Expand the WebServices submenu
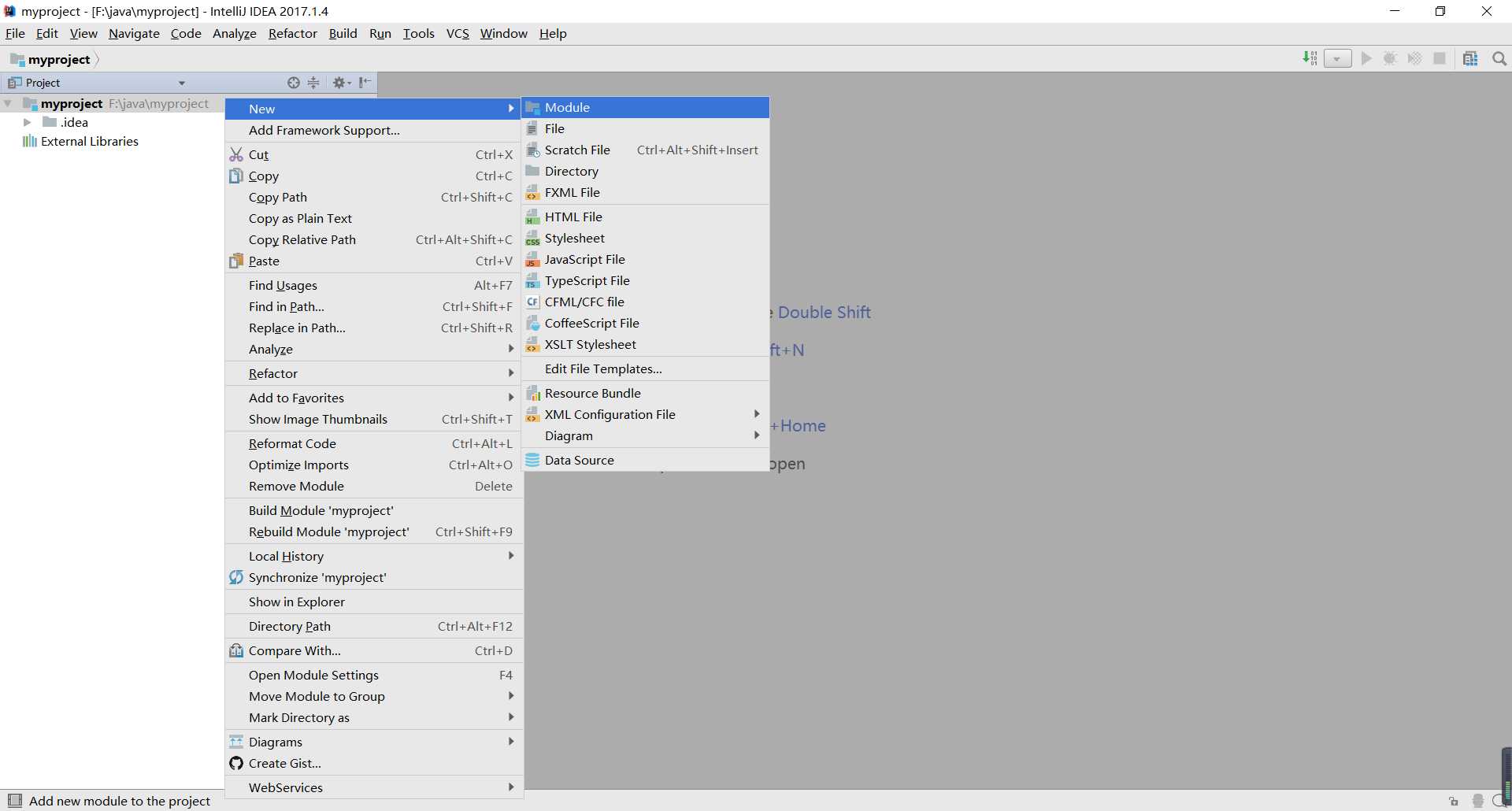The height and width of the screenshot is (811, 1512). (374, 788)
